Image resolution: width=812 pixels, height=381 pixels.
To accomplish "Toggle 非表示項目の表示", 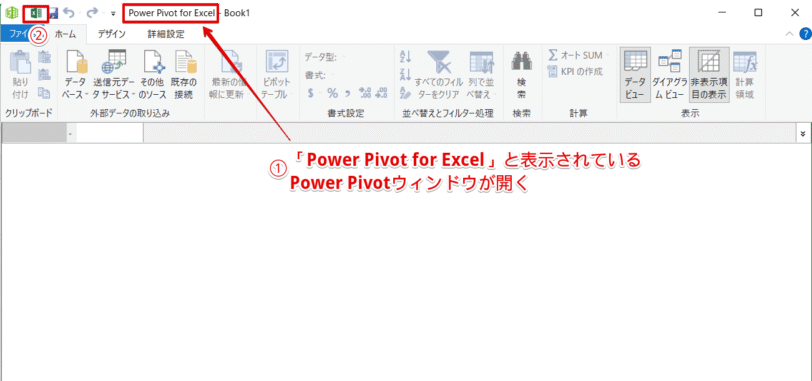I will [x=709, y=75].
